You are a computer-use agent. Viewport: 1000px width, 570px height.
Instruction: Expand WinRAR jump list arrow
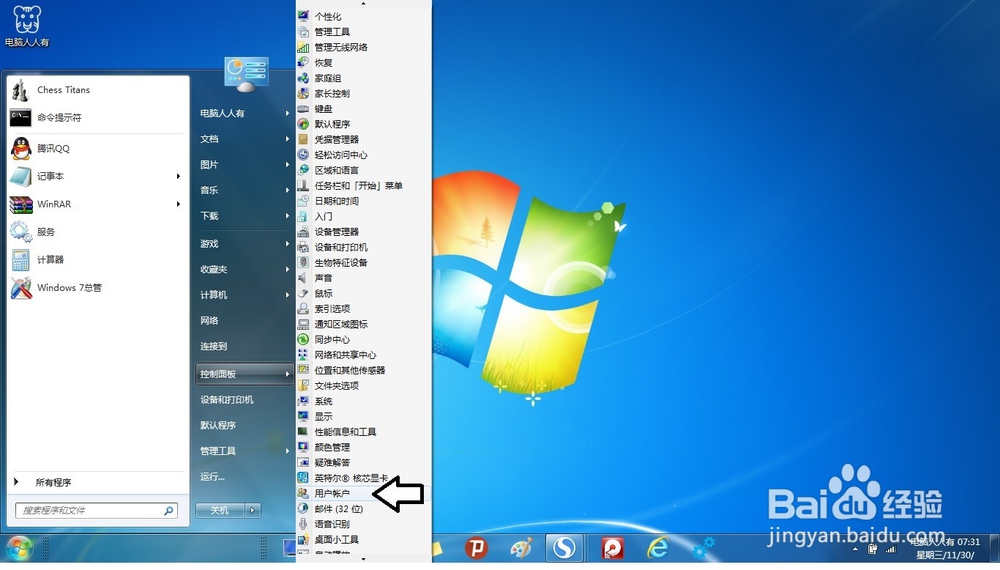(179, 204)
